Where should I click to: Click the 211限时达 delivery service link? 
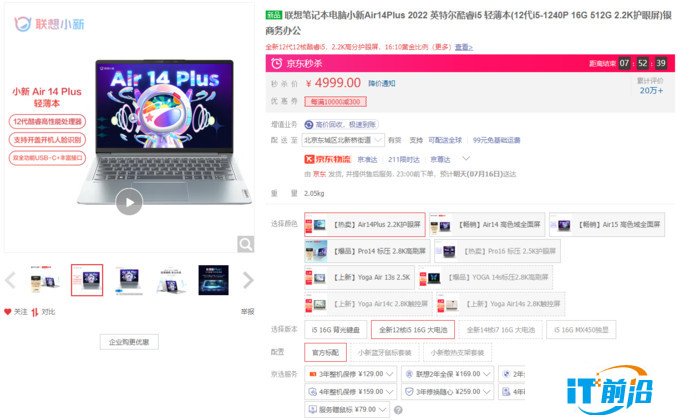(404, 159)
